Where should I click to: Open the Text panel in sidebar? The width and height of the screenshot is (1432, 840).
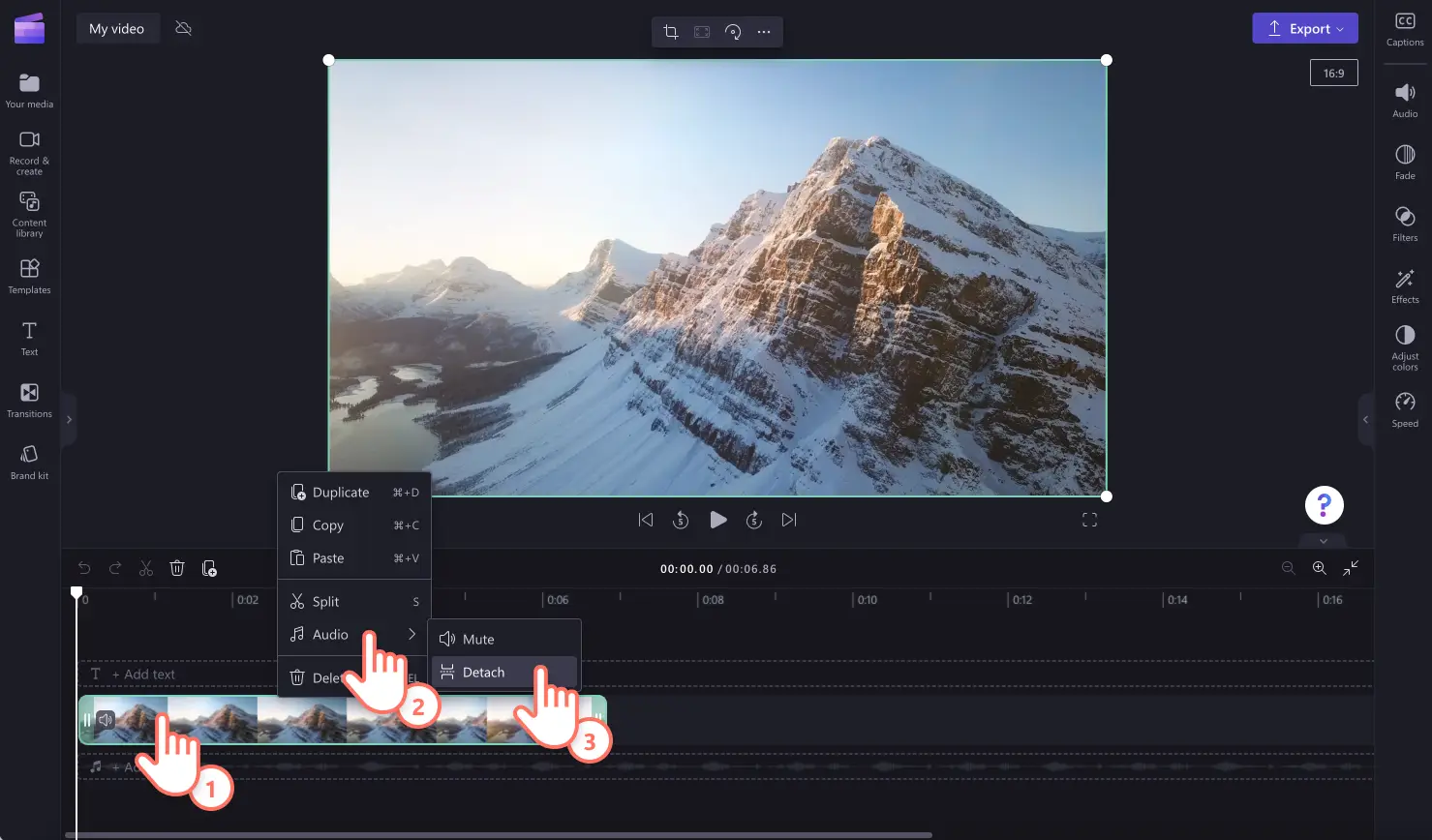tap(29, 339)
